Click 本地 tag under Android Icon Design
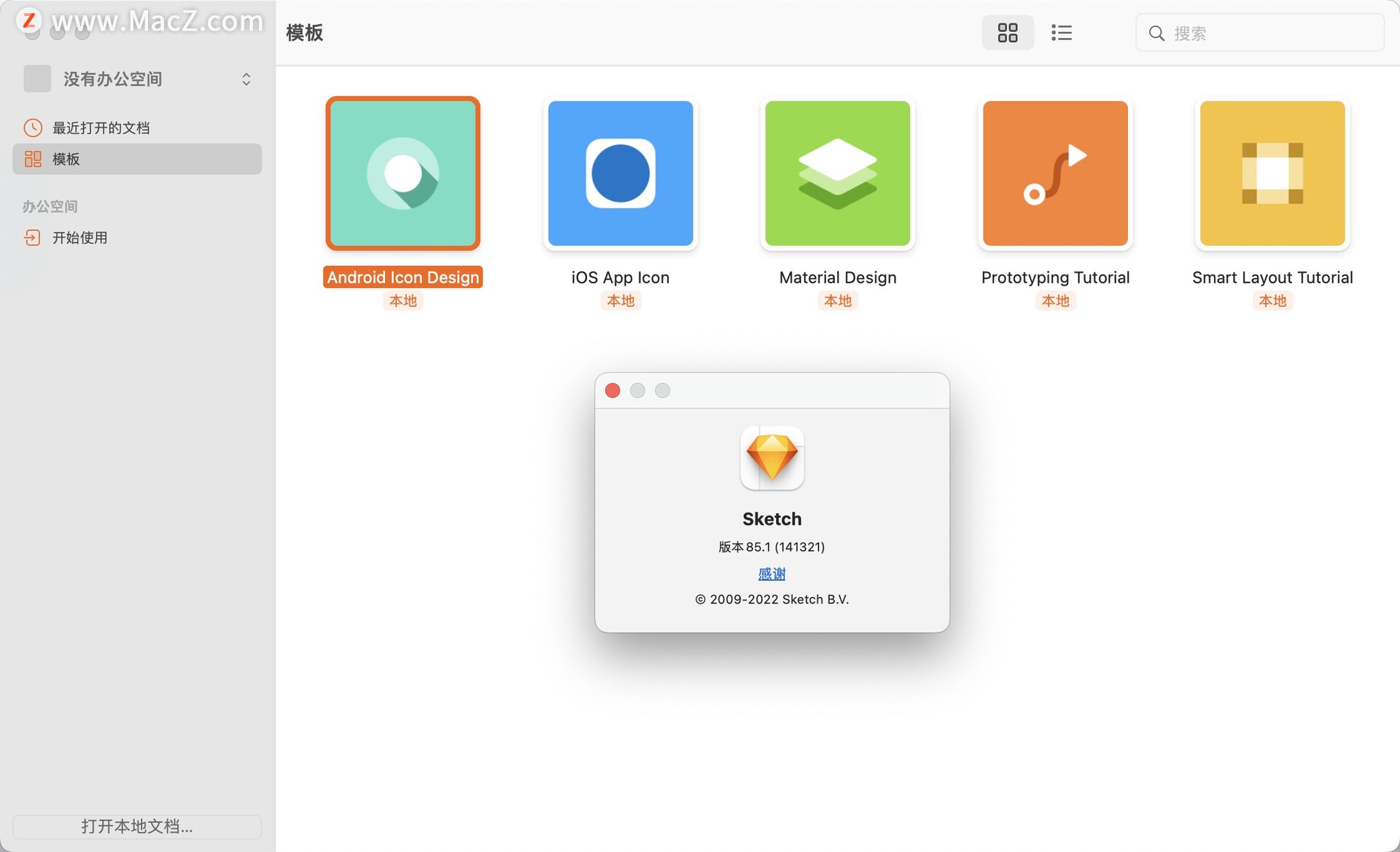This screenshot has width=1400, height=852. [403, 300]
